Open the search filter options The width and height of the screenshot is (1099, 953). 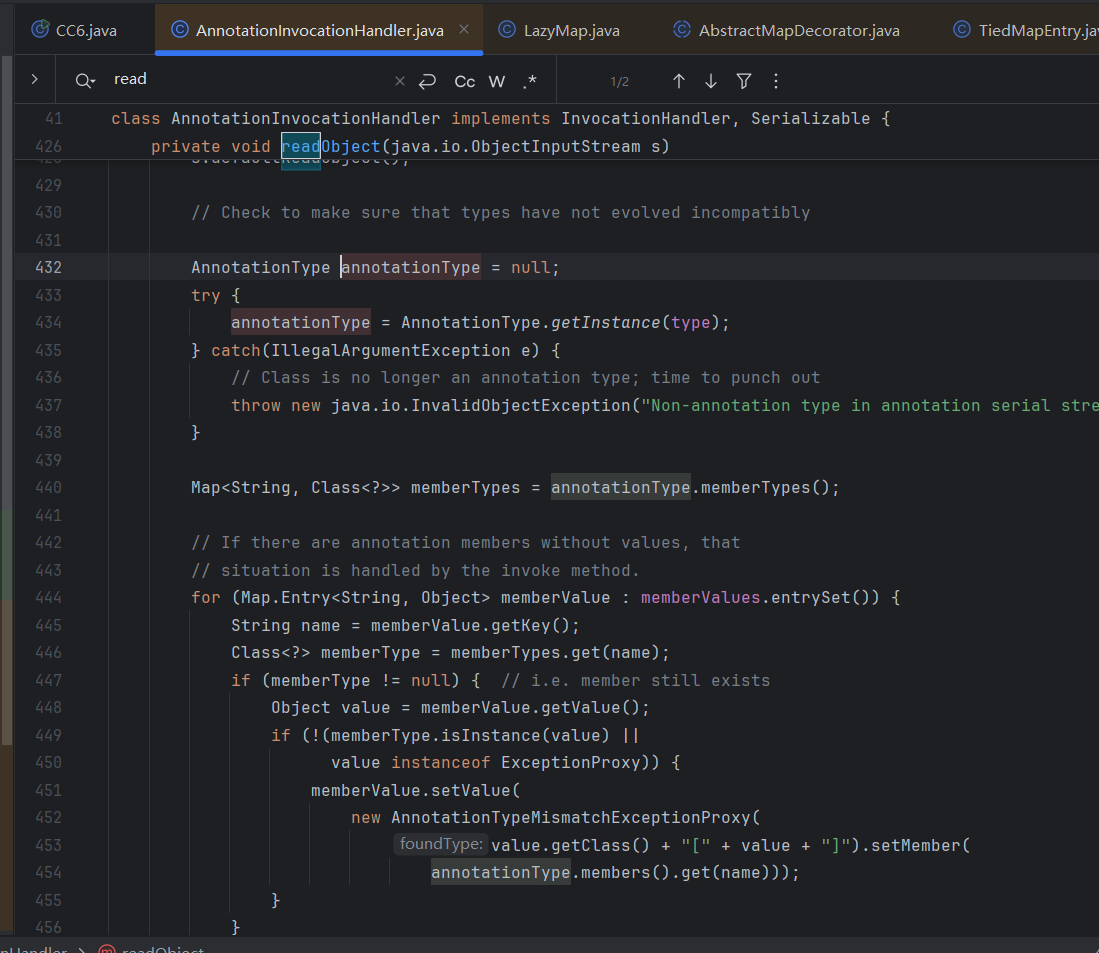pos(744,81)
